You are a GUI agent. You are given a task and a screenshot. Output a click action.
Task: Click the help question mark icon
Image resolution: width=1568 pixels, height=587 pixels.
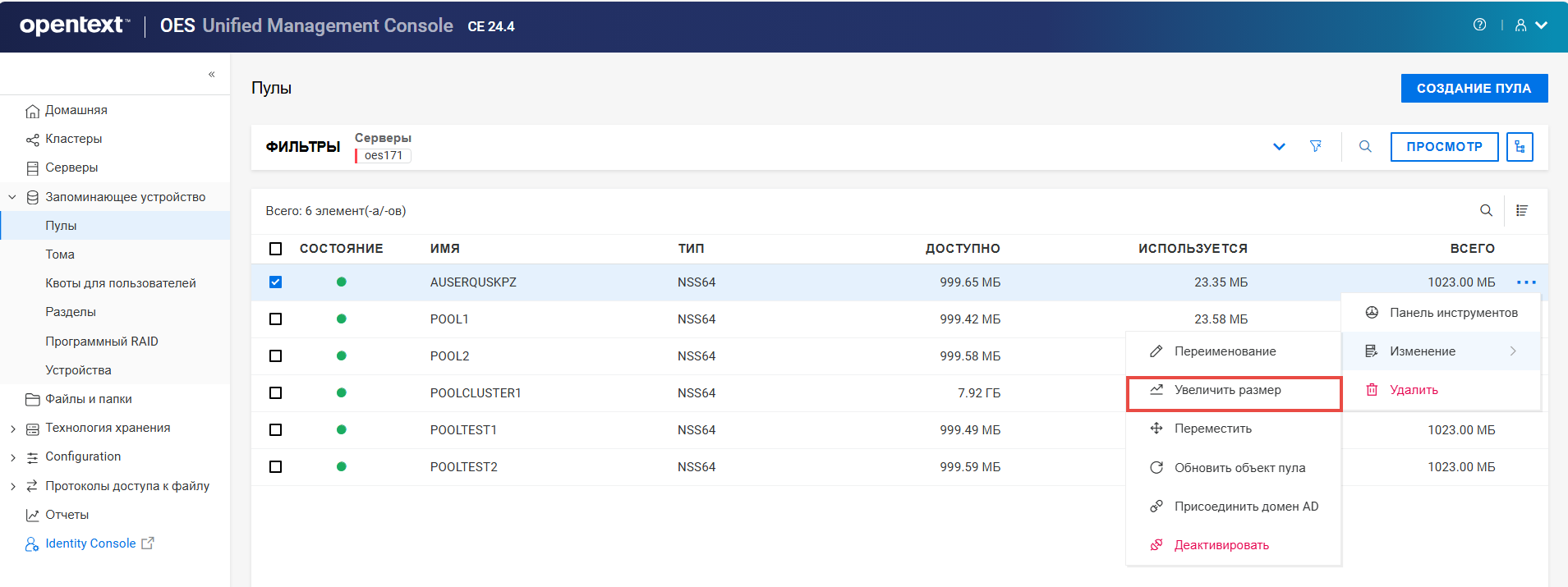[x=1479, y=25]
